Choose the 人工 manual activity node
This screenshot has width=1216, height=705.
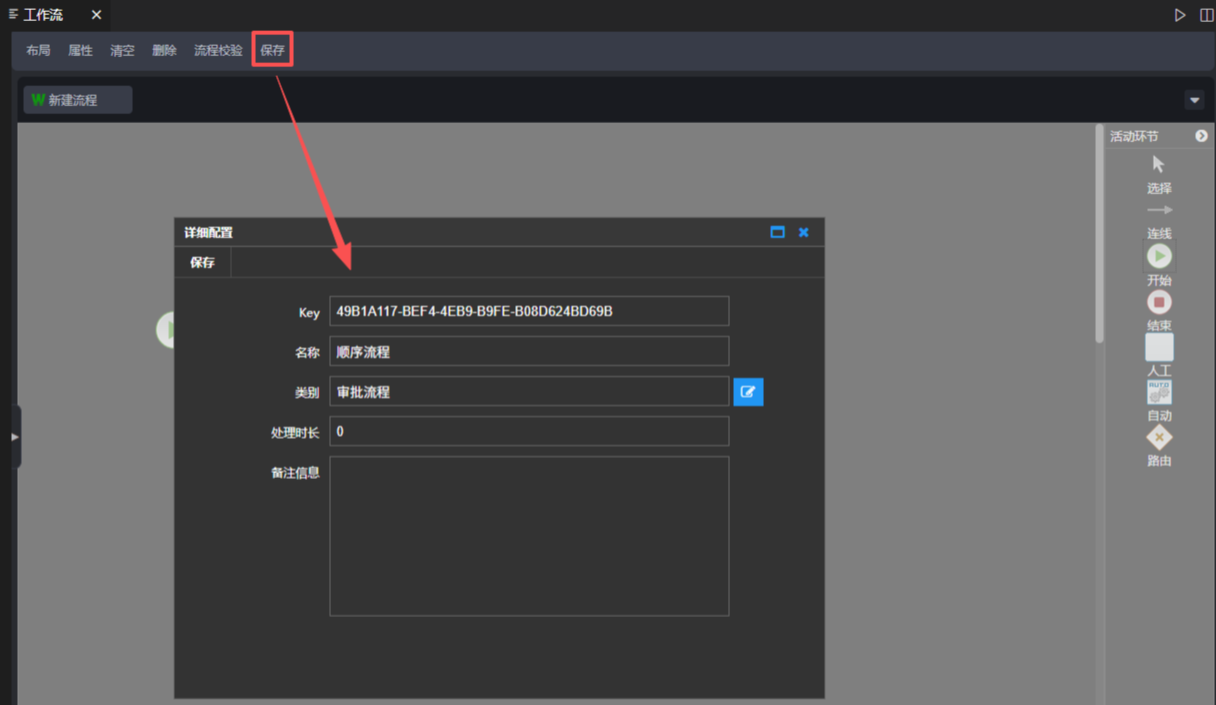(x=1159, y=347)
